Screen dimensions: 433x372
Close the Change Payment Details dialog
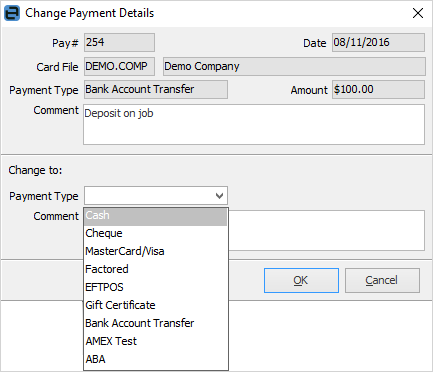pos(418,13)
